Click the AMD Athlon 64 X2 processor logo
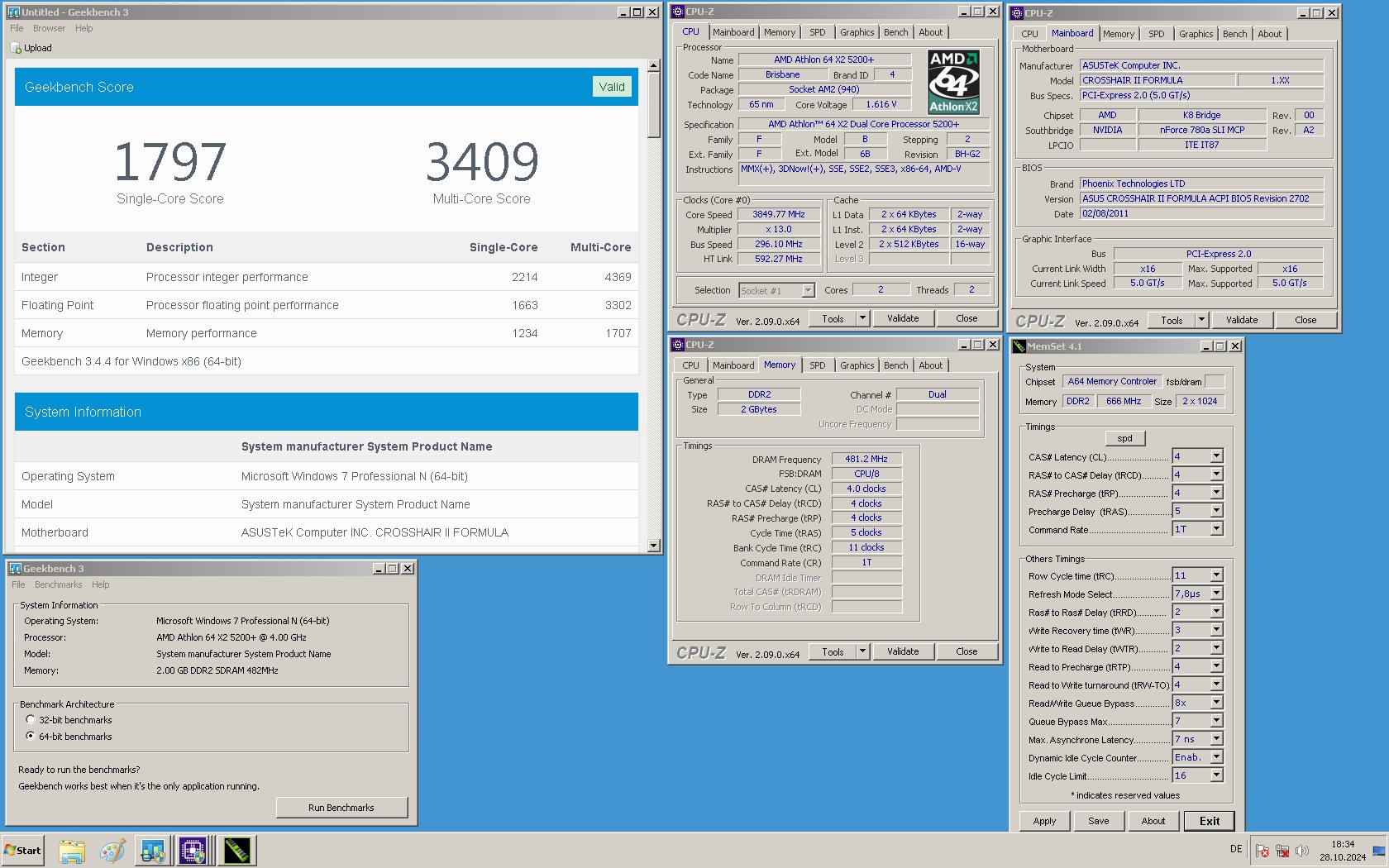 coord(953,81)
